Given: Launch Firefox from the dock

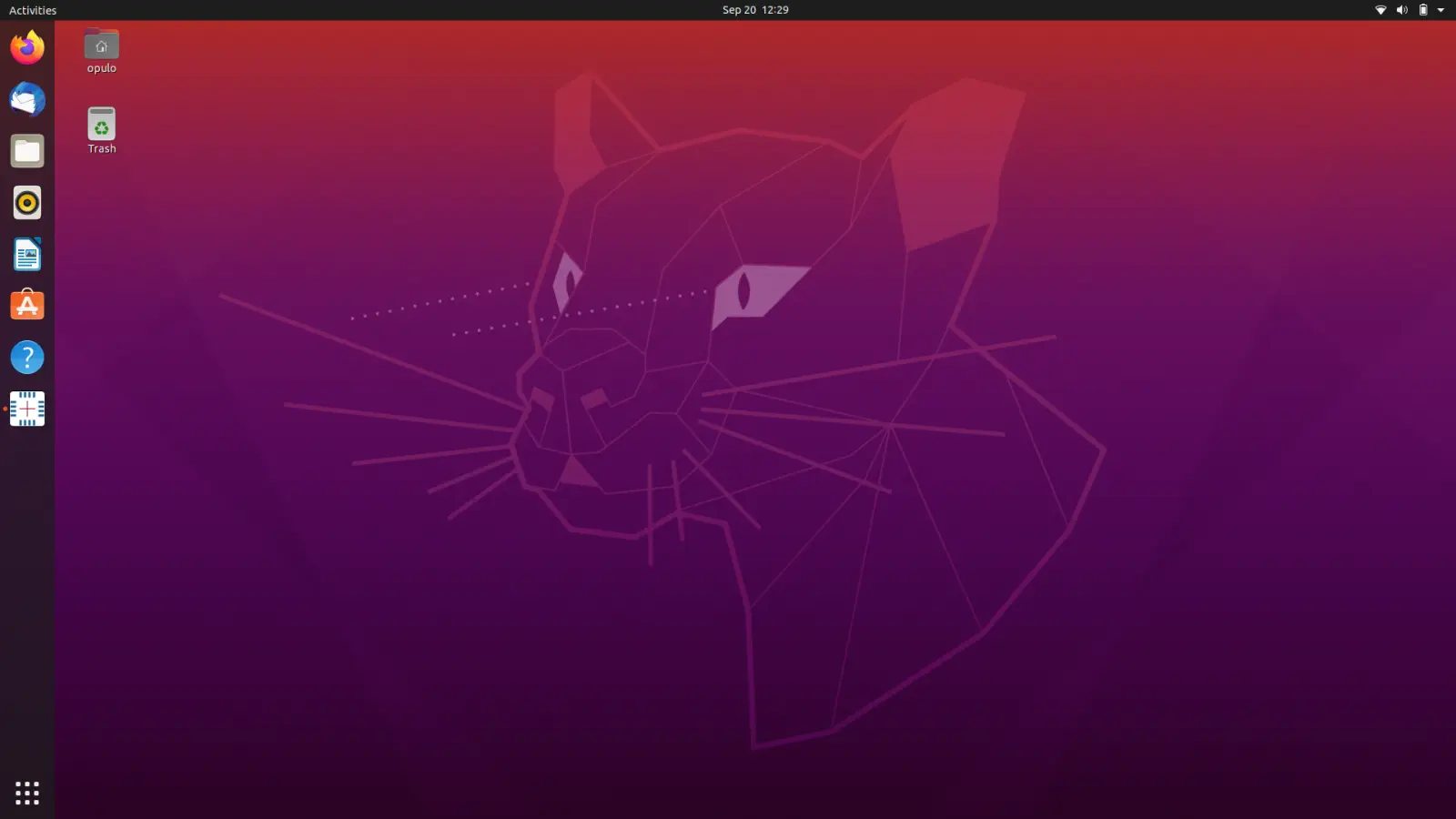Looking at the screenshot, I should coord(27,47).
